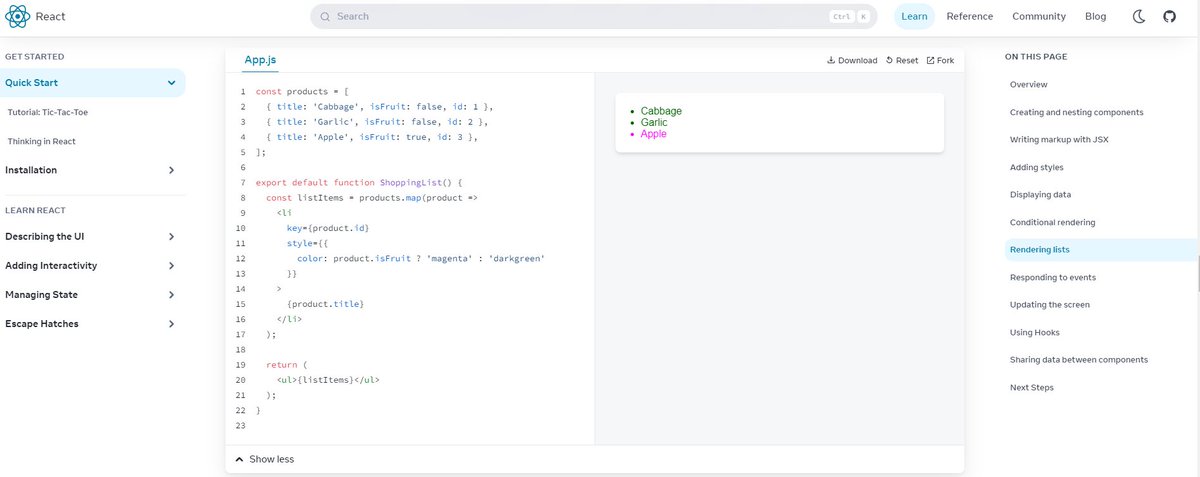Viewport: 1200px width, 477px height.
Task: Jump to Sharing data between components
Action: click(1079, 360)
